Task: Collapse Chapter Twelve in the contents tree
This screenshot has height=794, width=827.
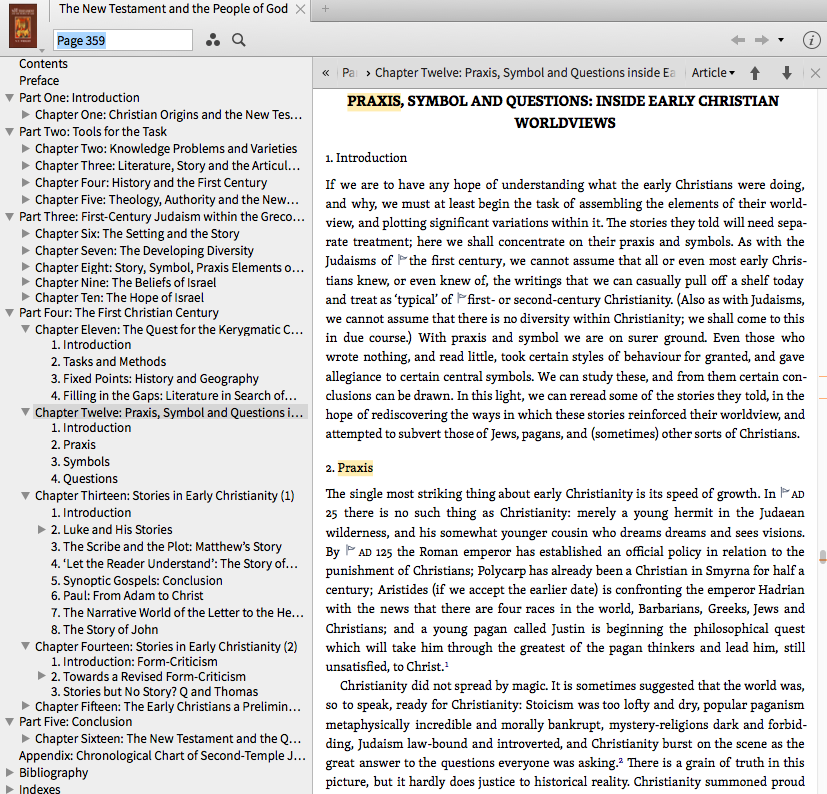Action: (25, 412)
